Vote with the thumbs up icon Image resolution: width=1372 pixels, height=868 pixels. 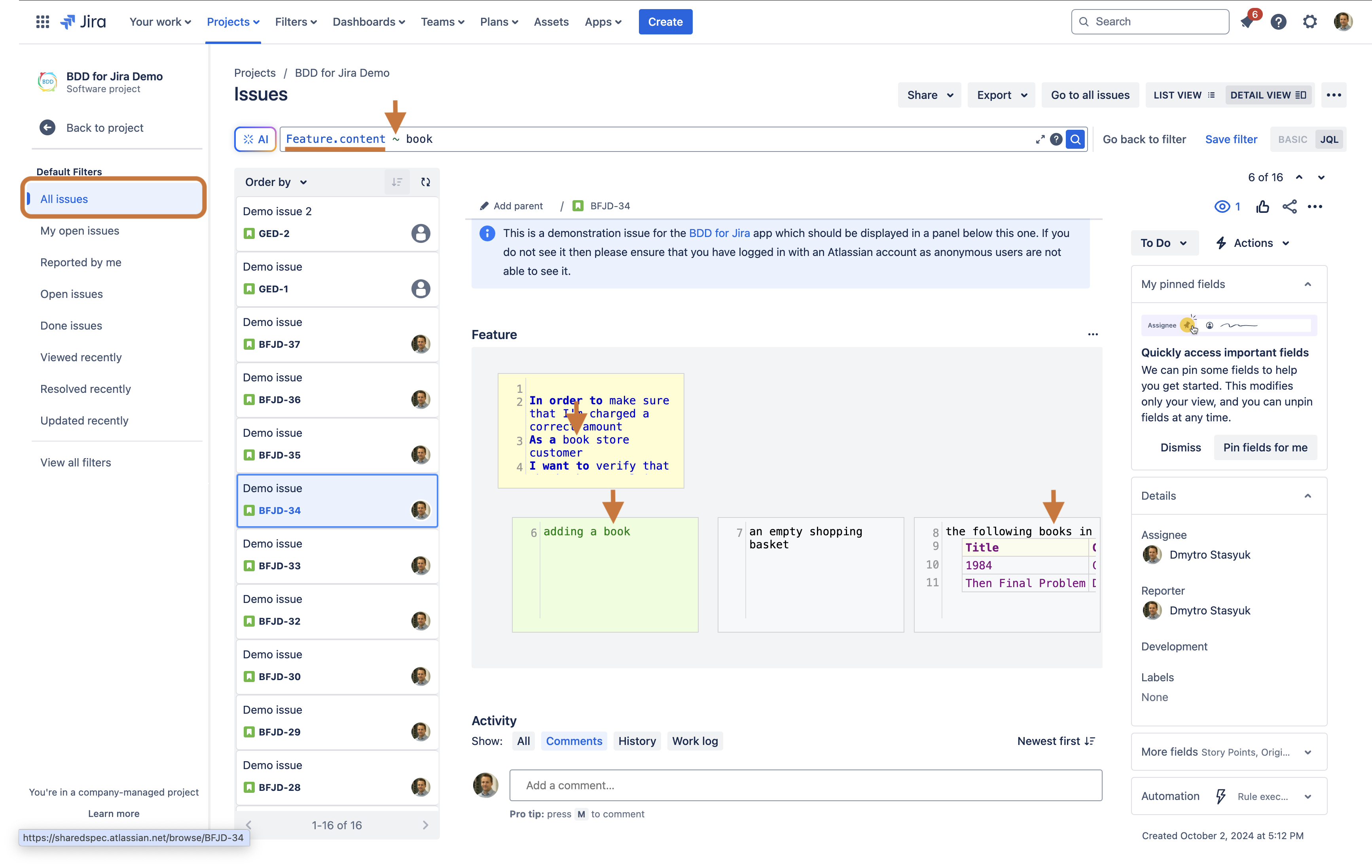[x=1262, y=206]
